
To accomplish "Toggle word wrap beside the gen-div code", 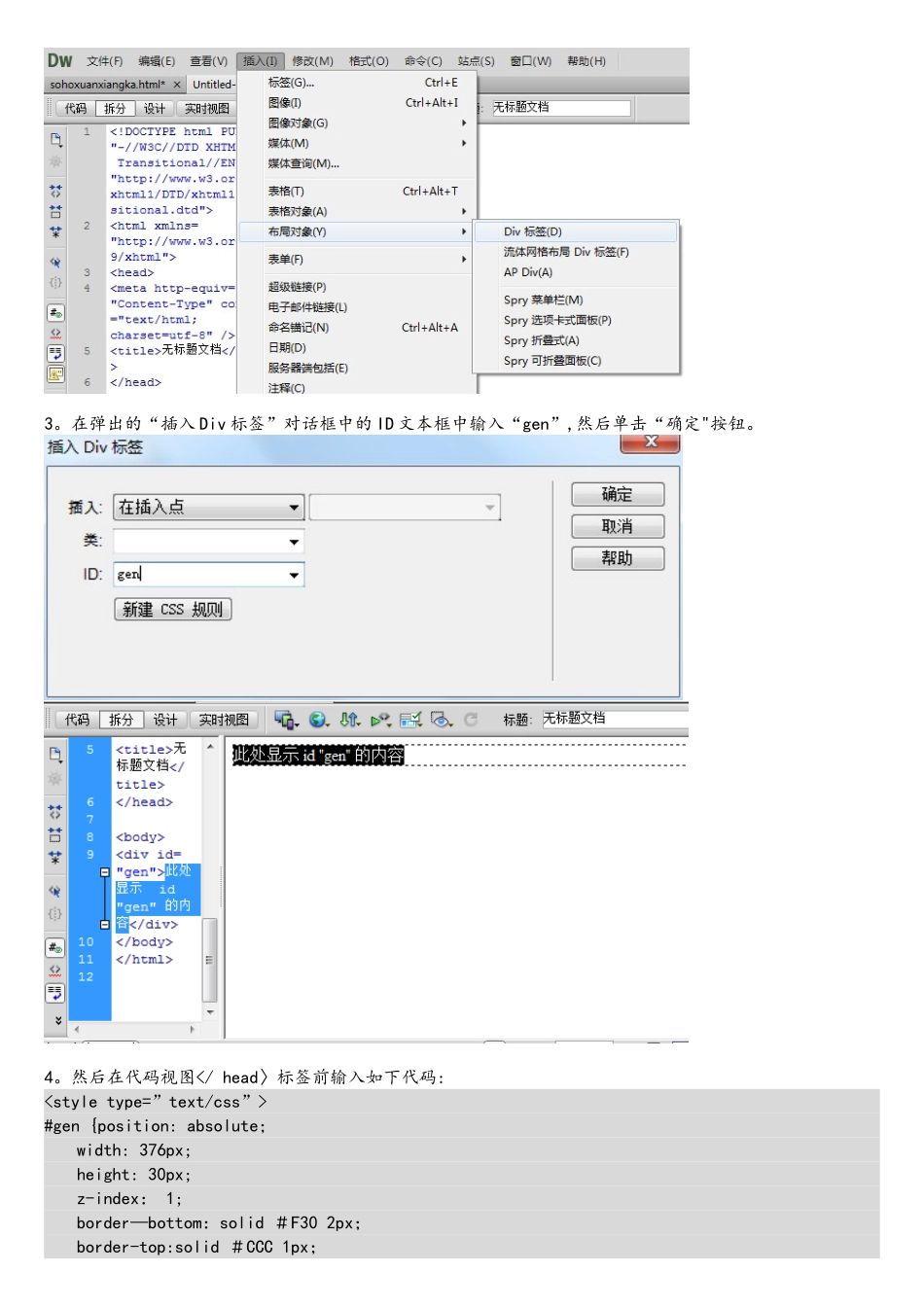I will [x=55, y=993].
